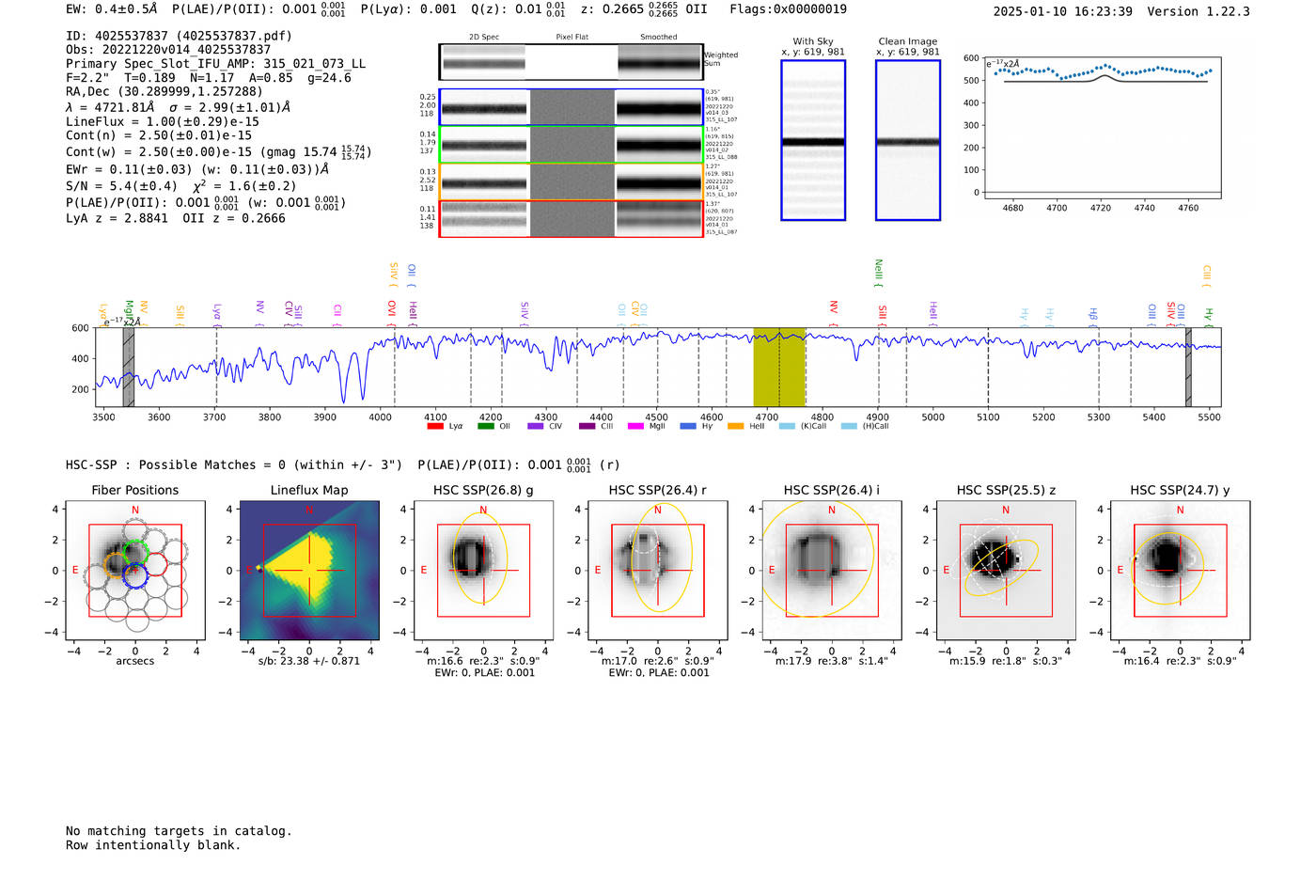Image resolution: width=1316 pixels, height=896 pixels.
Task: Select the red-bordered fiber spectrum row
Action: [572, 218]
